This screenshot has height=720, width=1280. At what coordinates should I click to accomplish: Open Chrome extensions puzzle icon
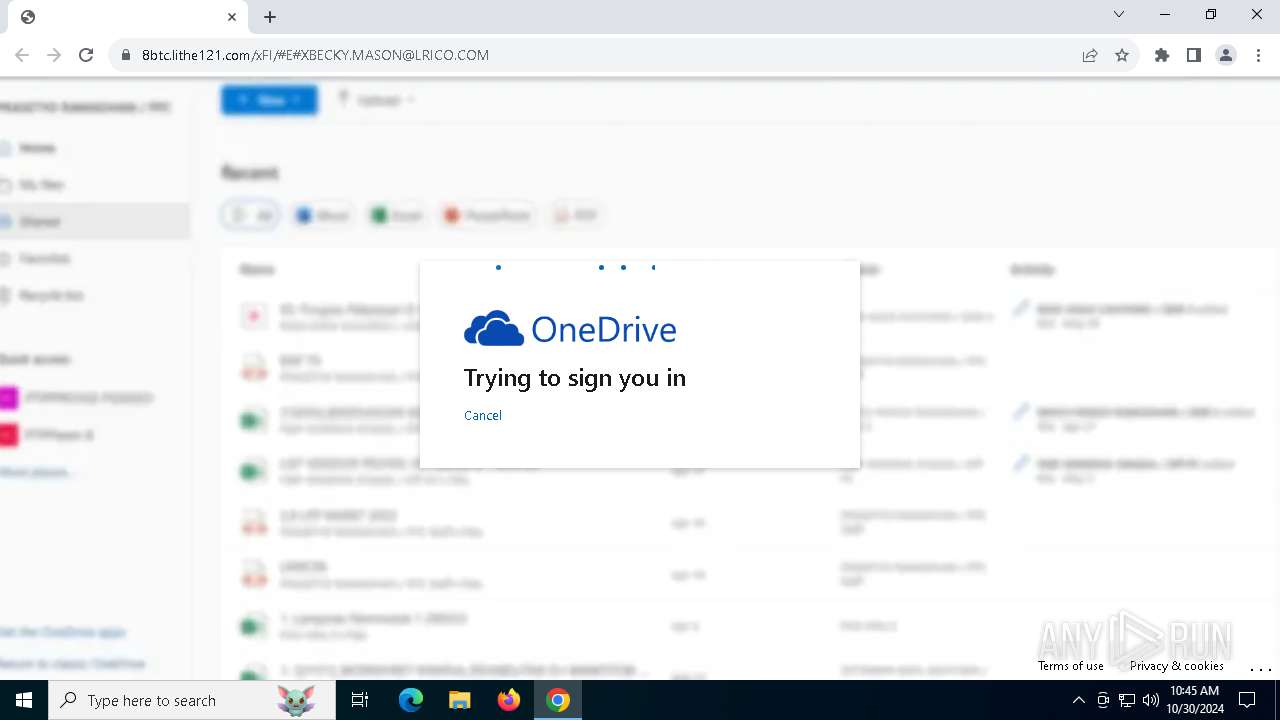pos(1162,55)
